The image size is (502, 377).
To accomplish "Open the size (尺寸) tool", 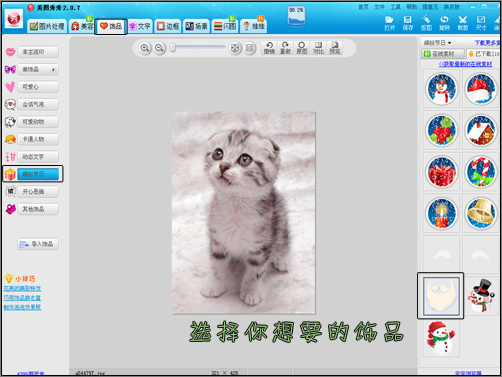I will [481, 23].
